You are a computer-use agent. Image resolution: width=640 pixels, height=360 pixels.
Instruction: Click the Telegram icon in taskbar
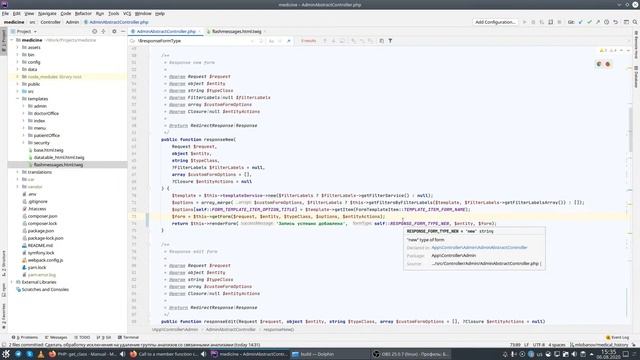pos(18,354)
